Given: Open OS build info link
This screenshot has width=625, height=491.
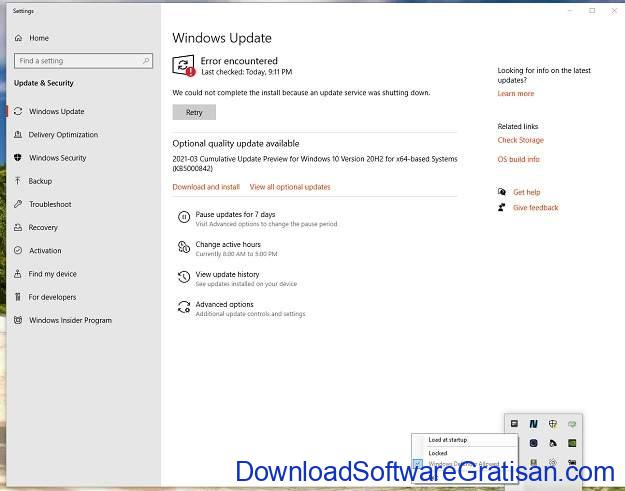Looking at the screenshot, I should (518, 159).
